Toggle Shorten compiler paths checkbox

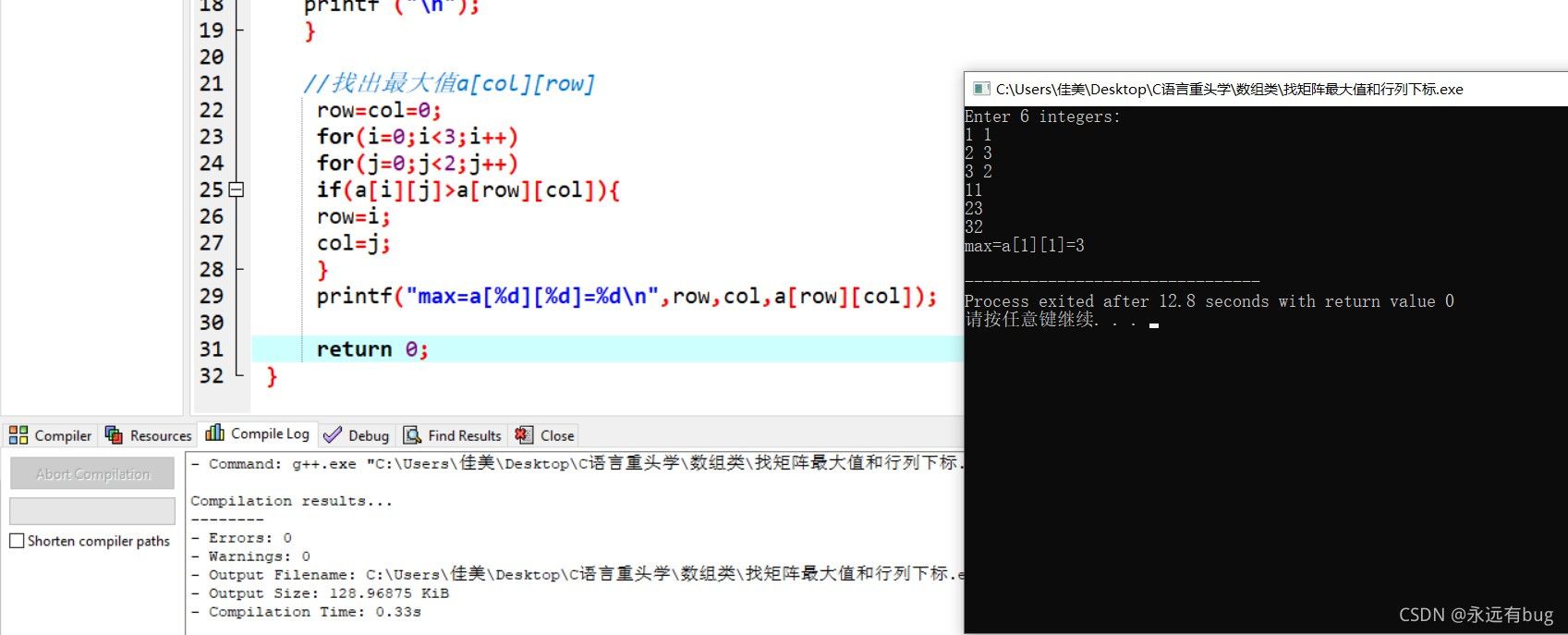(x=17, y=541)
